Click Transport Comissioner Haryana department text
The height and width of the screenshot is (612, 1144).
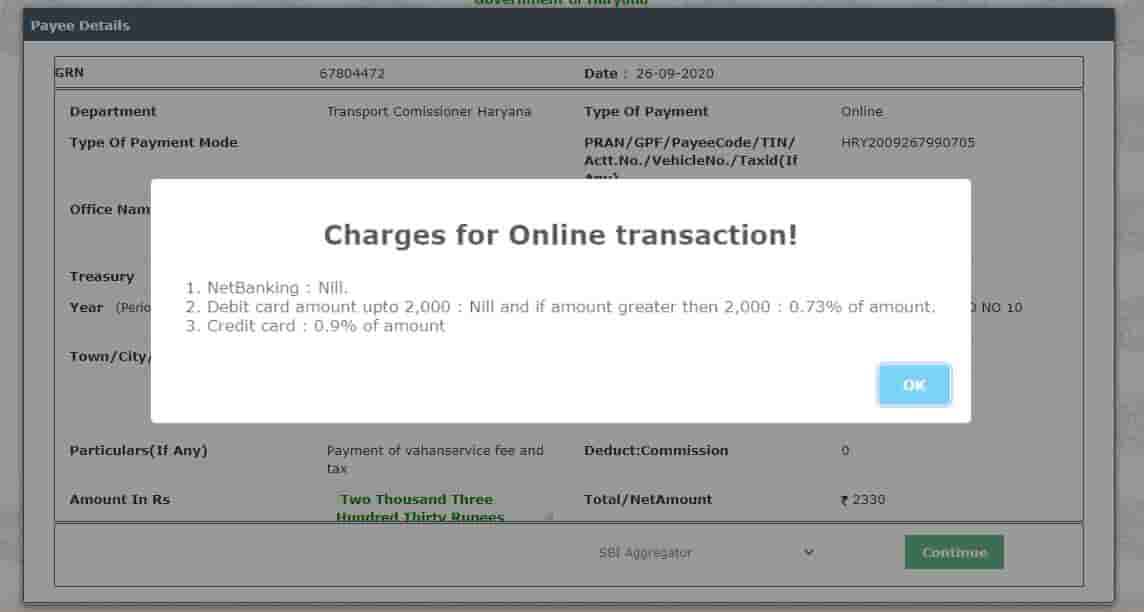click(x=429, y=111)
